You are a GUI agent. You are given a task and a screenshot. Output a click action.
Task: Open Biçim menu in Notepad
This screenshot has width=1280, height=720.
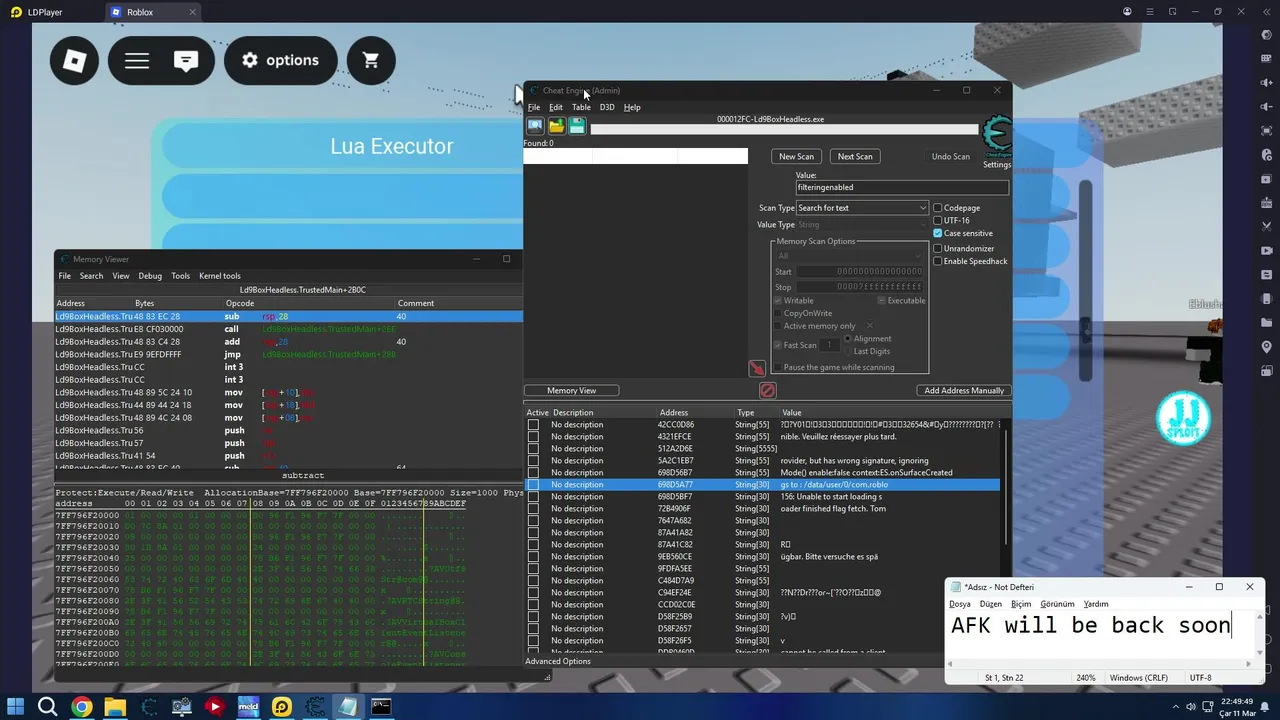click(x=1021, y=604)
